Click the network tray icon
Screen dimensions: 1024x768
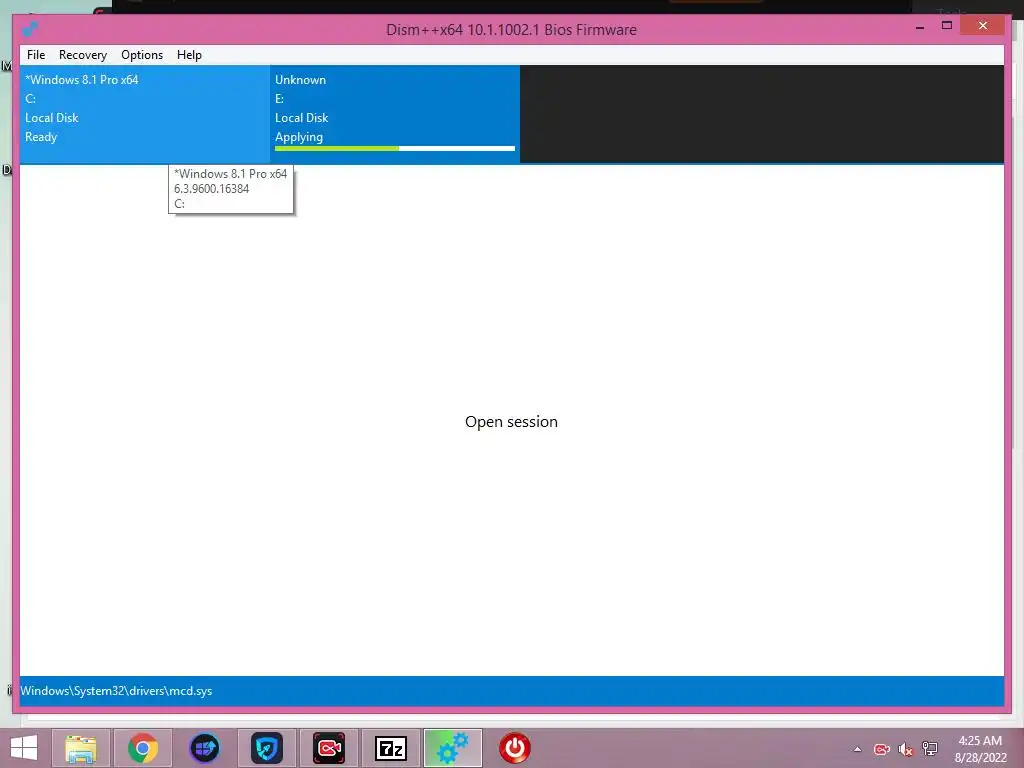tap(929, 749)
